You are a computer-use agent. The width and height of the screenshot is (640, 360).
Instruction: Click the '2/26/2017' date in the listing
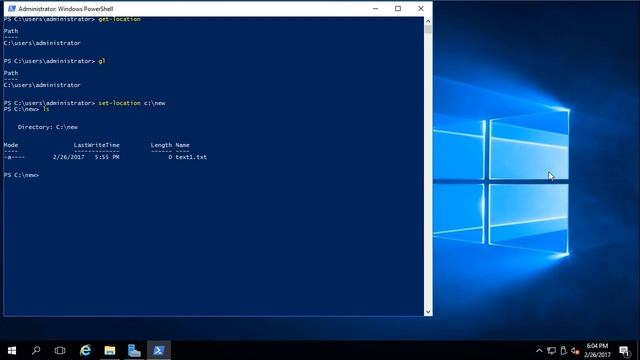(69, 157)
